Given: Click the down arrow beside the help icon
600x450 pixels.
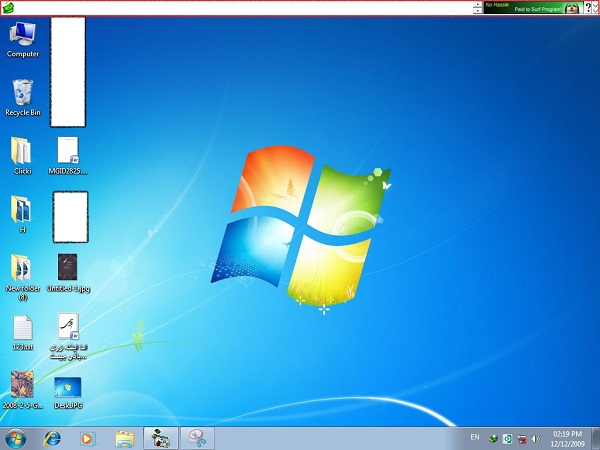Looking at the screenshot, I should click(595, 8).
